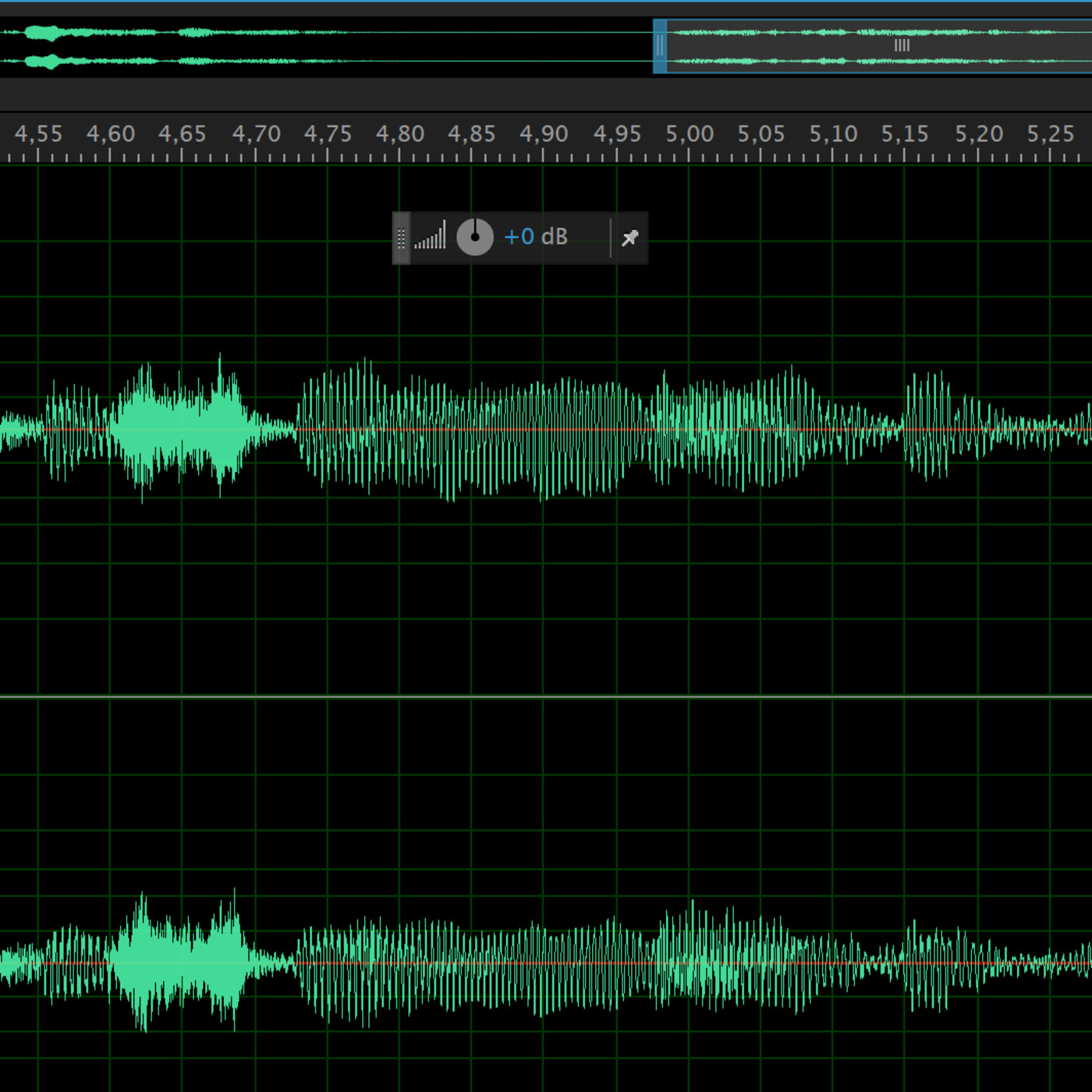Pin the volume HUD with the pushpin icon
This screenshot has height=1092, width=1092.
click(629, 238)
